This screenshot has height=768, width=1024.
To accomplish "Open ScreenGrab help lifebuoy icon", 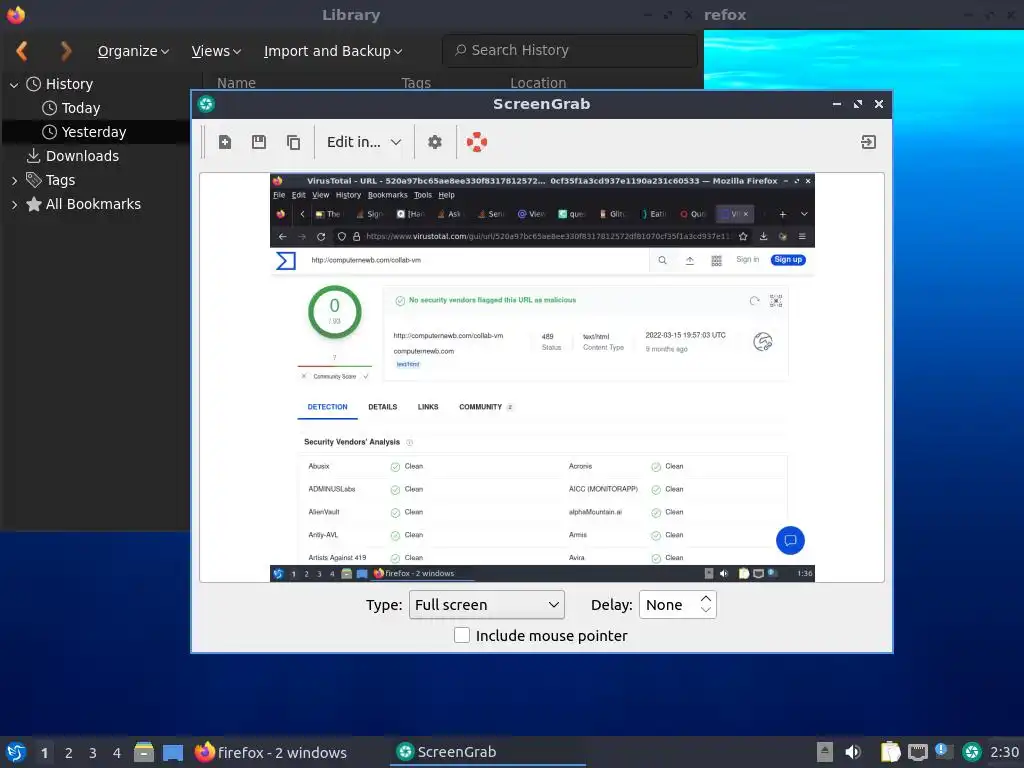I will pos(477,142).
